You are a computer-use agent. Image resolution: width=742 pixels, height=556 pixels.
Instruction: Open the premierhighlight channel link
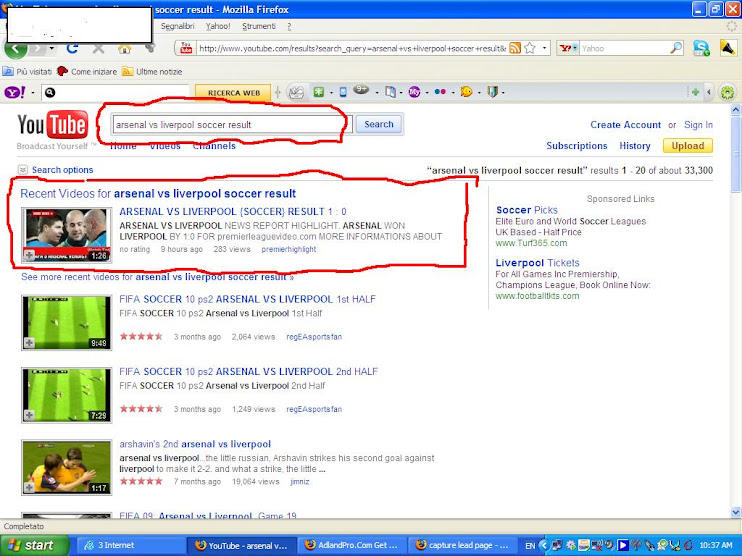(289, 249)
